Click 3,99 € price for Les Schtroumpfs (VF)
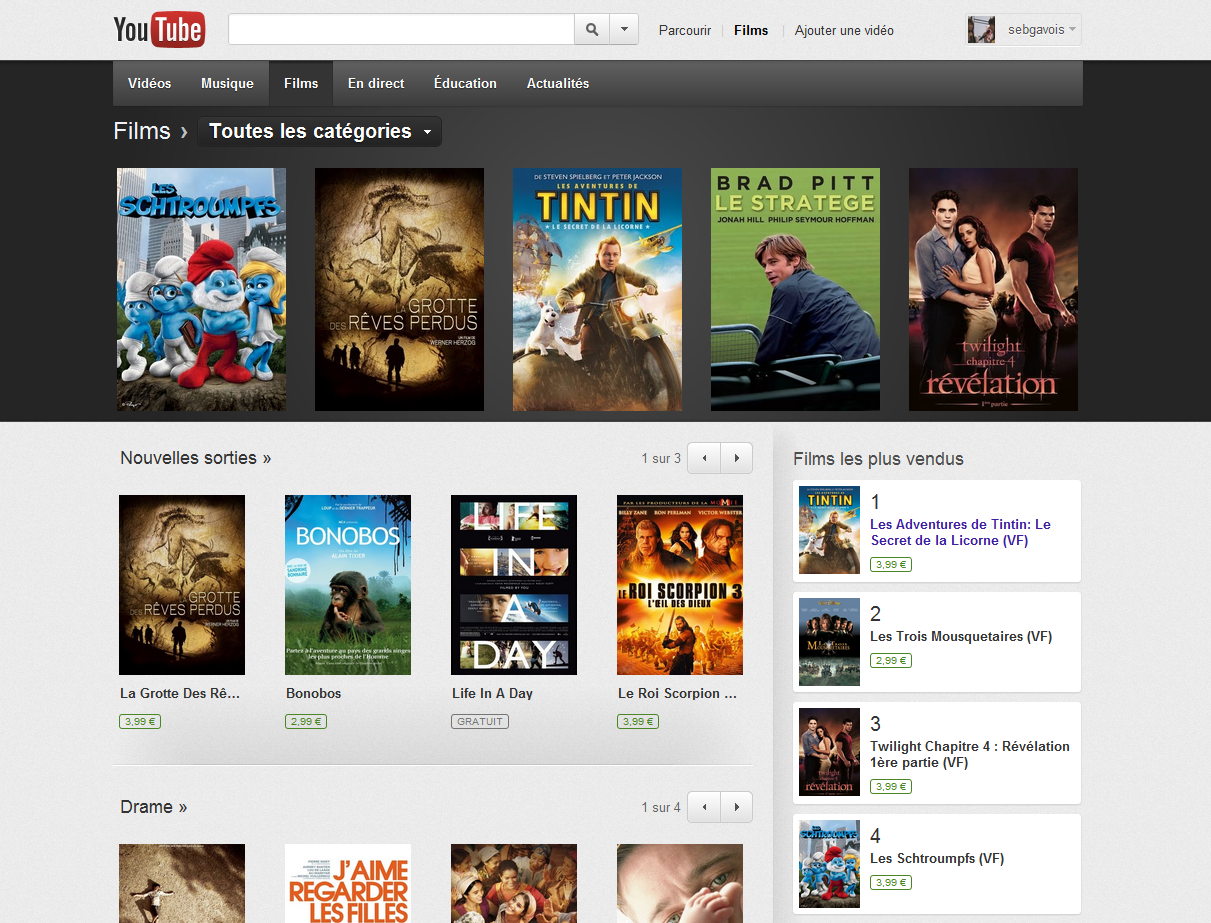The image size is (1211, 923). (890, 882)
